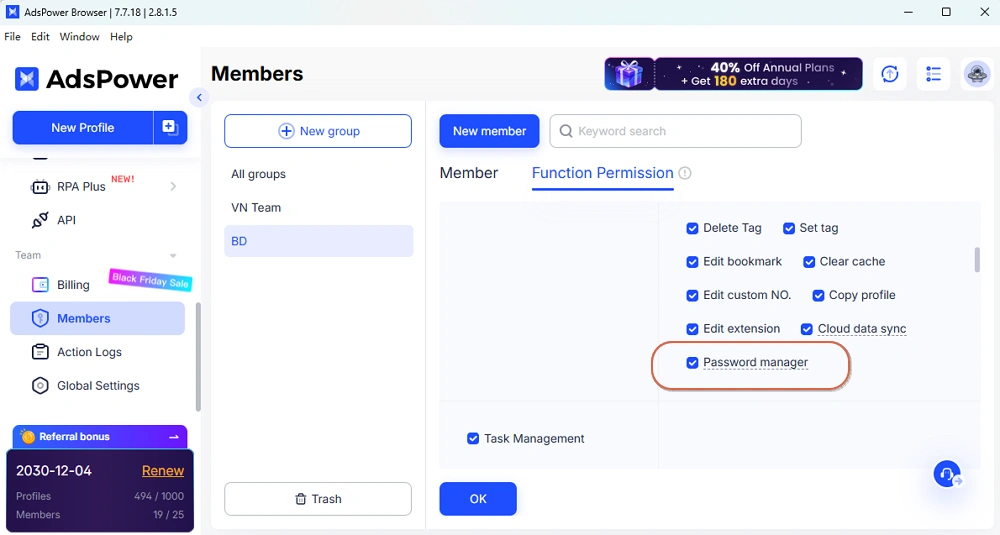Open the update sync icon in header

tap(890, 74)
